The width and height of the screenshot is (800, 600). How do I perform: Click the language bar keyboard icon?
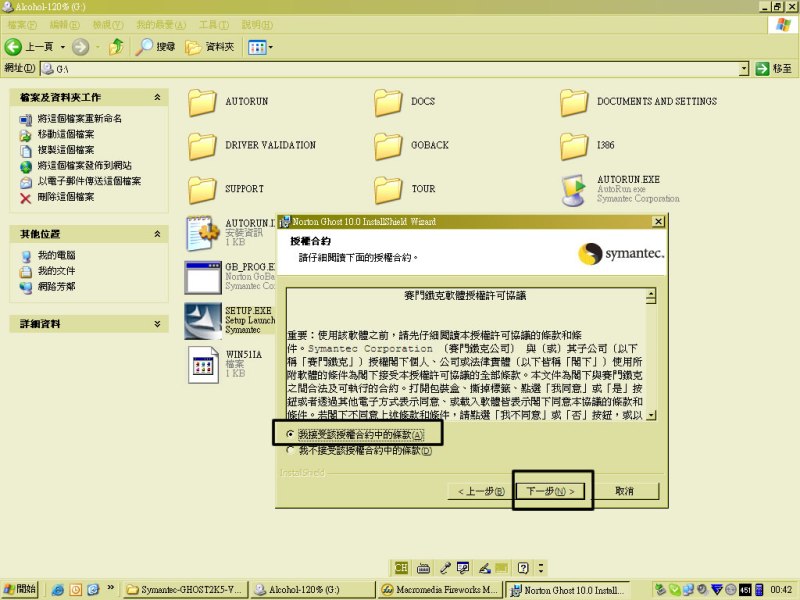(x=423, y=568)
